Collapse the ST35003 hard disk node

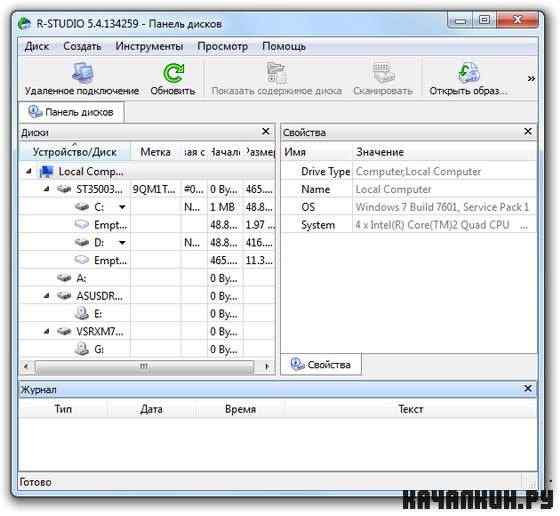point(46,189)
